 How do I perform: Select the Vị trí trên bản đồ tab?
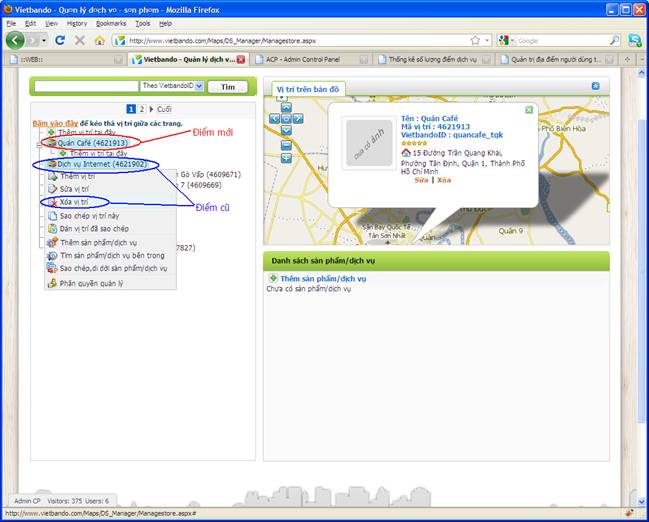tap(308, 89)
